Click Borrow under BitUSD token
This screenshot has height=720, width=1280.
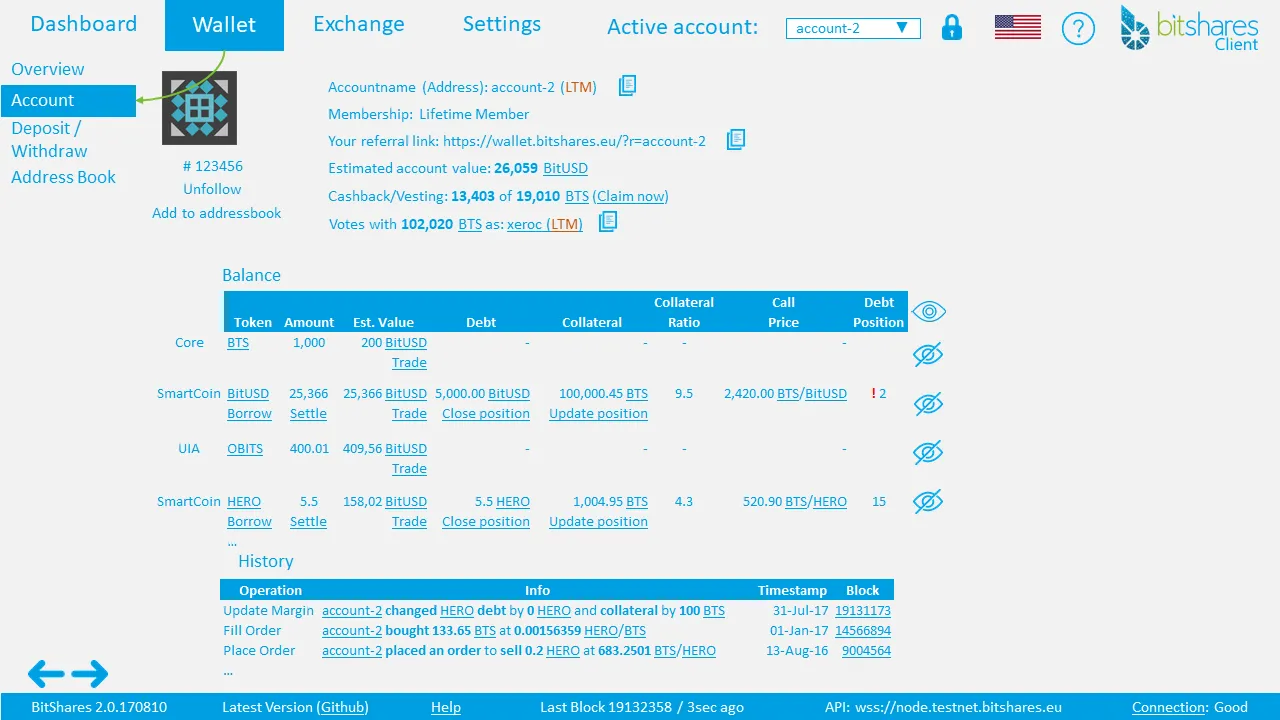pos(249,413)
